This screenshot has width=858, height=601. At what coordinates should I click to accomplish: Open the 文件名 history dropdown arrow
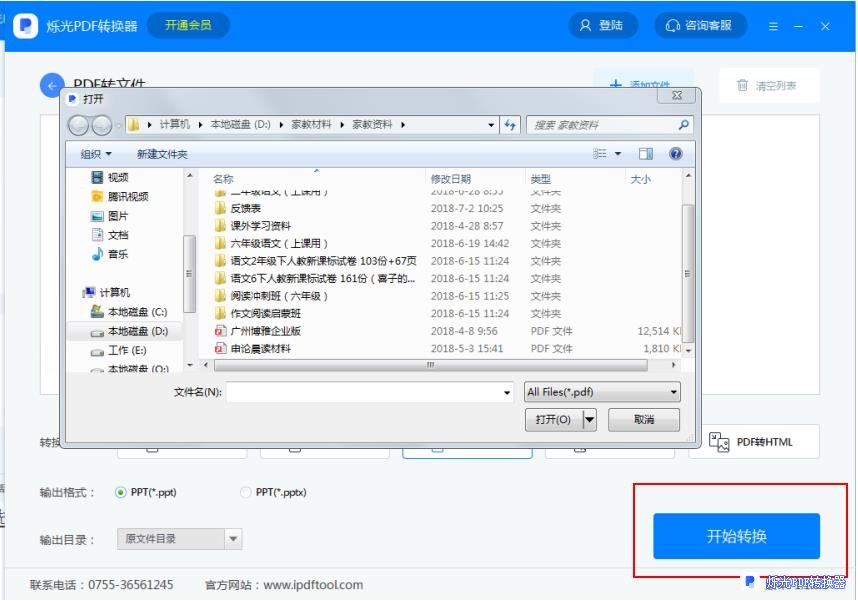point(507,392)
